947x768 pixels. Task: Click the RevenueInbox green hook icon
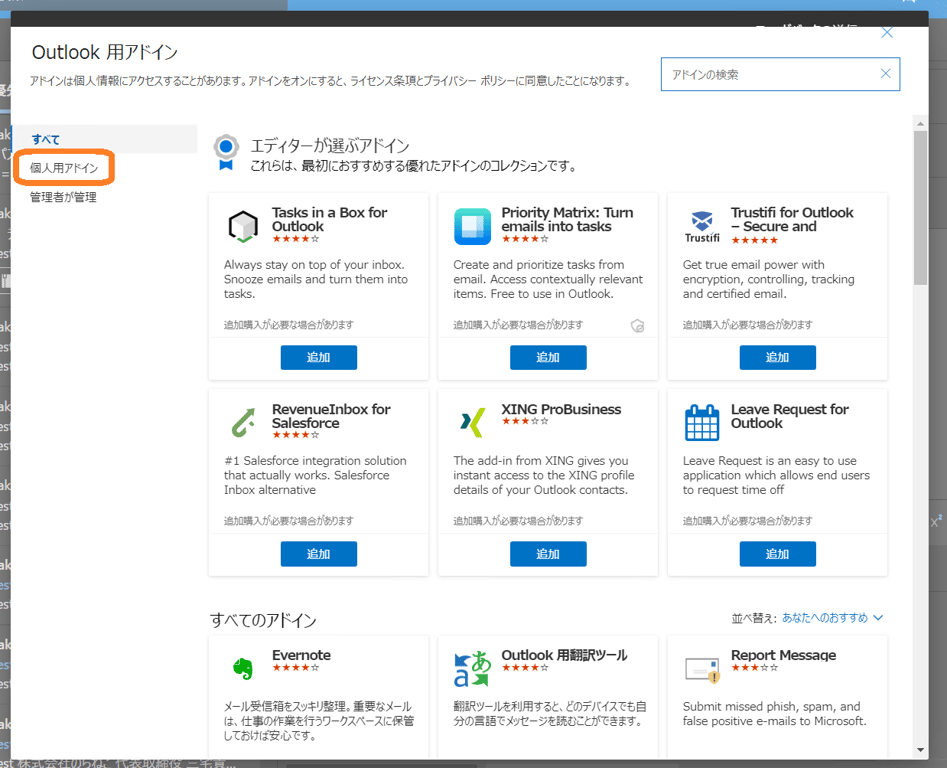pyautogui.click(x=243, y=423)
